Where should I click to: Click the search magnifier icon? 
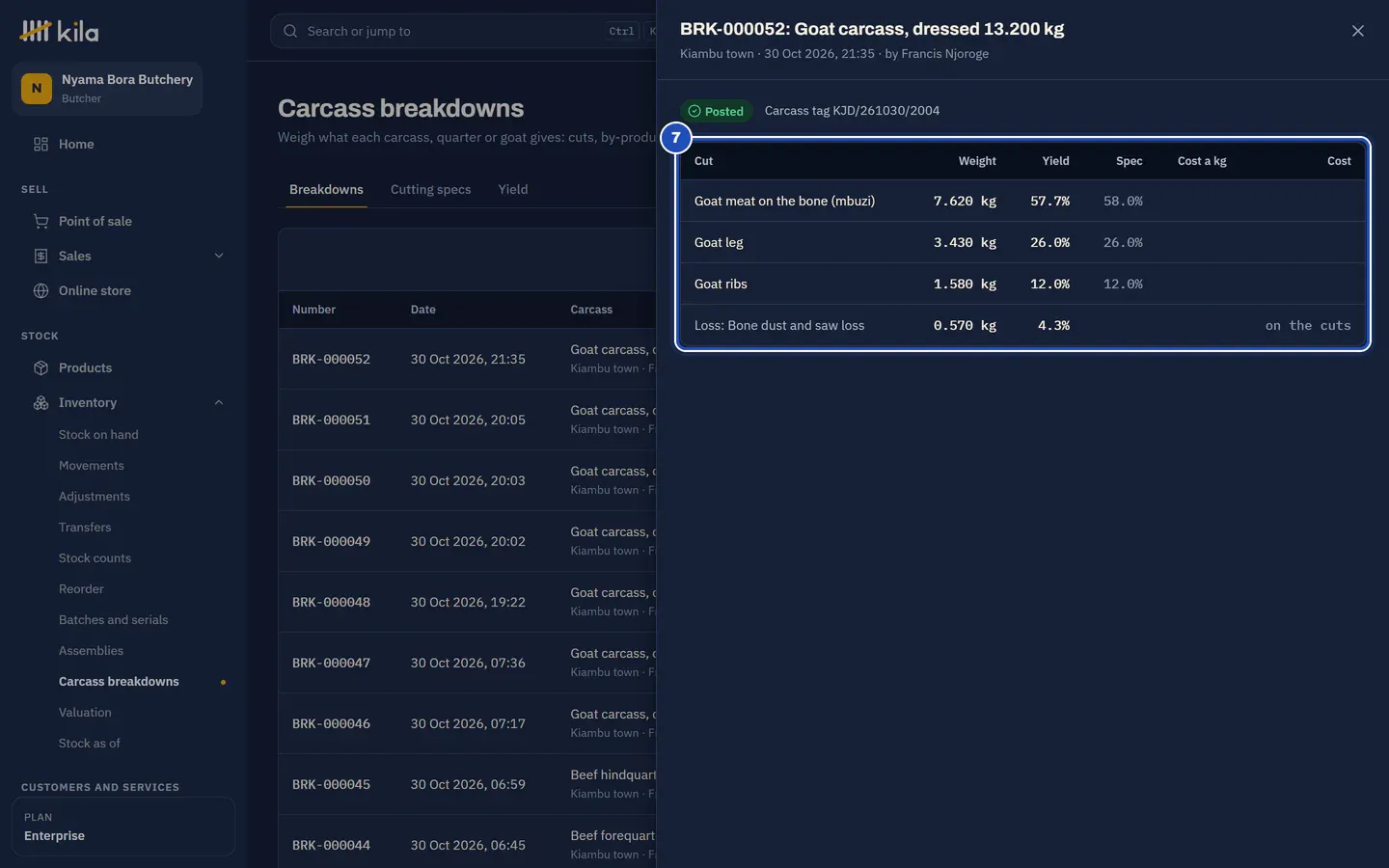click(290, 31)
